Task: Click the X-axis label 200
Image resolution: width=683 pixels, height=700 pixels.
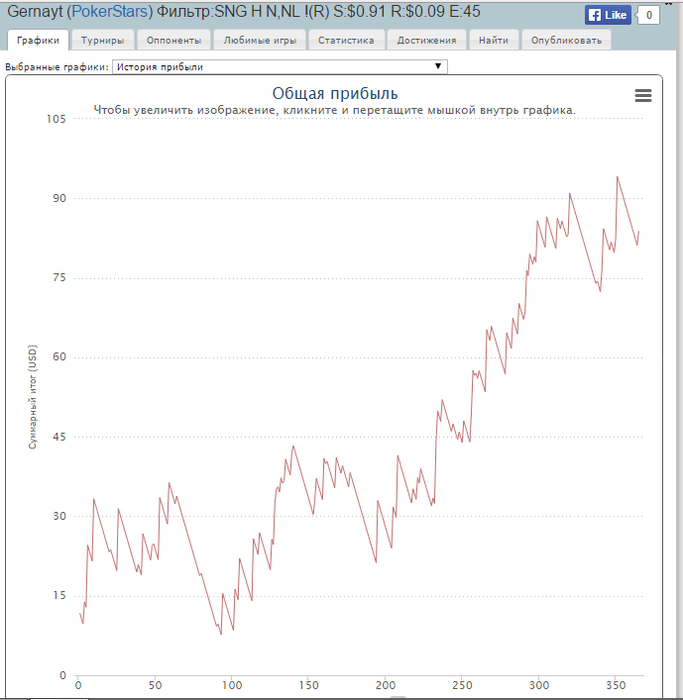Action: click(385, 685)
